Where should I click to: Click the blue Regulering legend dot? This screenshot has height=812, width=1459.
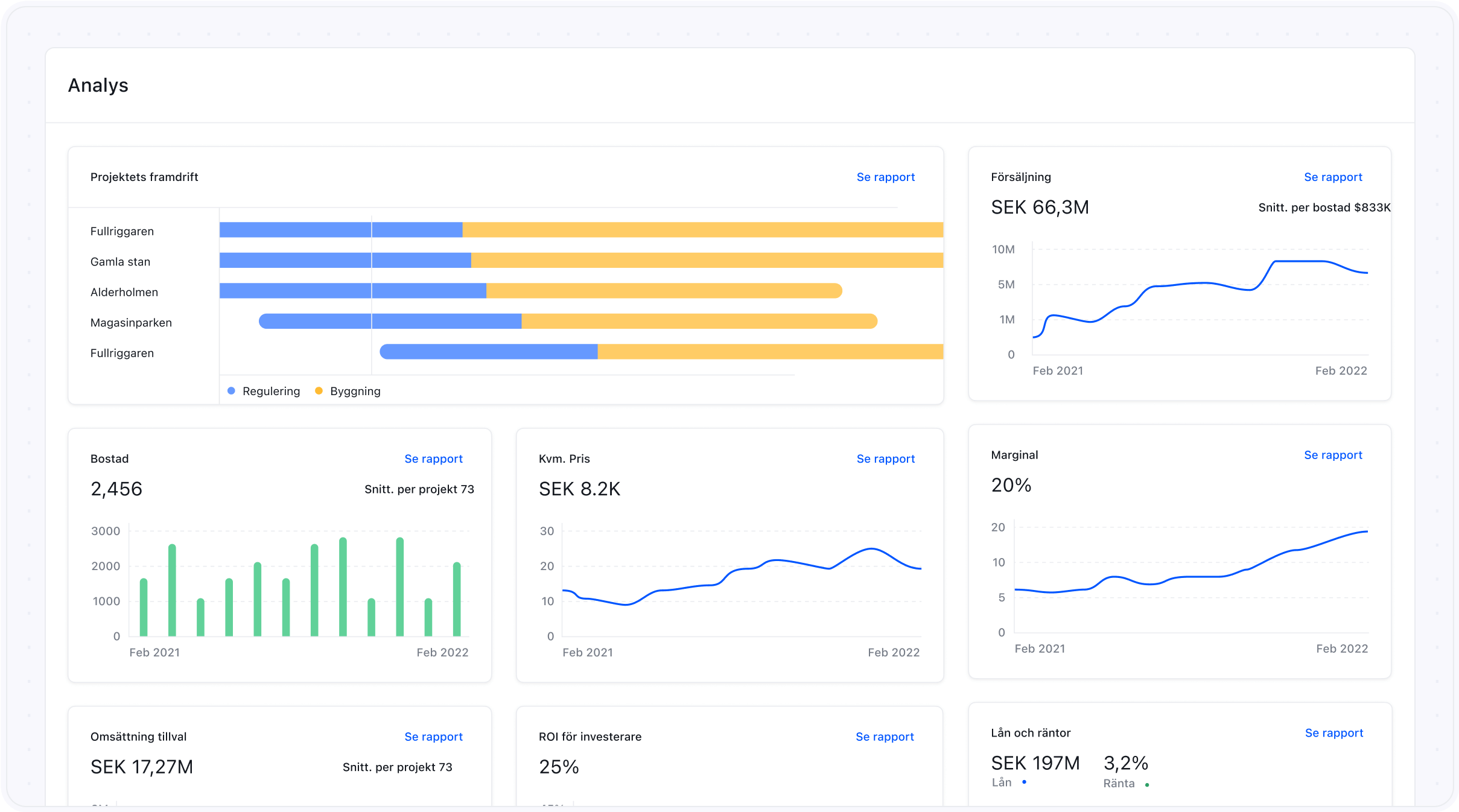tap(231, 391)
